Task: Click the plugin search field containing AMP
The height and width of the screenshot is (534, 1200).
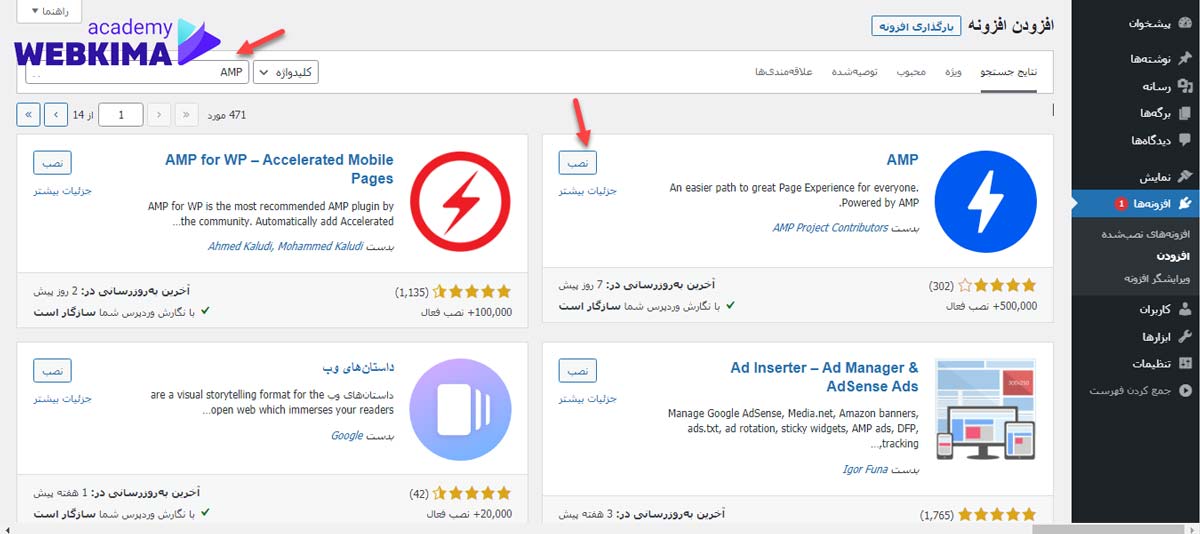Action: click(137, 72)
